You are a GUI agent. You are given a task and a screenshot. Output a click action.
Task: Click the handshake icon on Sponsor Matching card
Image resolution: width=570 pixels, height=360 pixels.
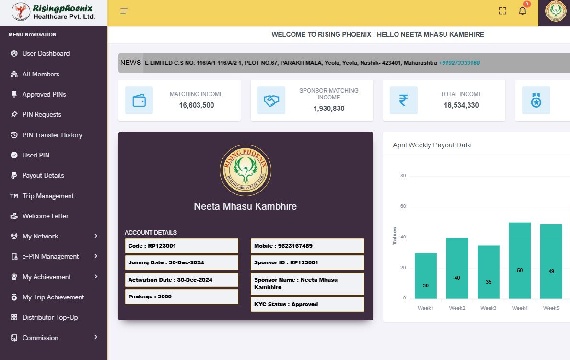tap(271, 100)
